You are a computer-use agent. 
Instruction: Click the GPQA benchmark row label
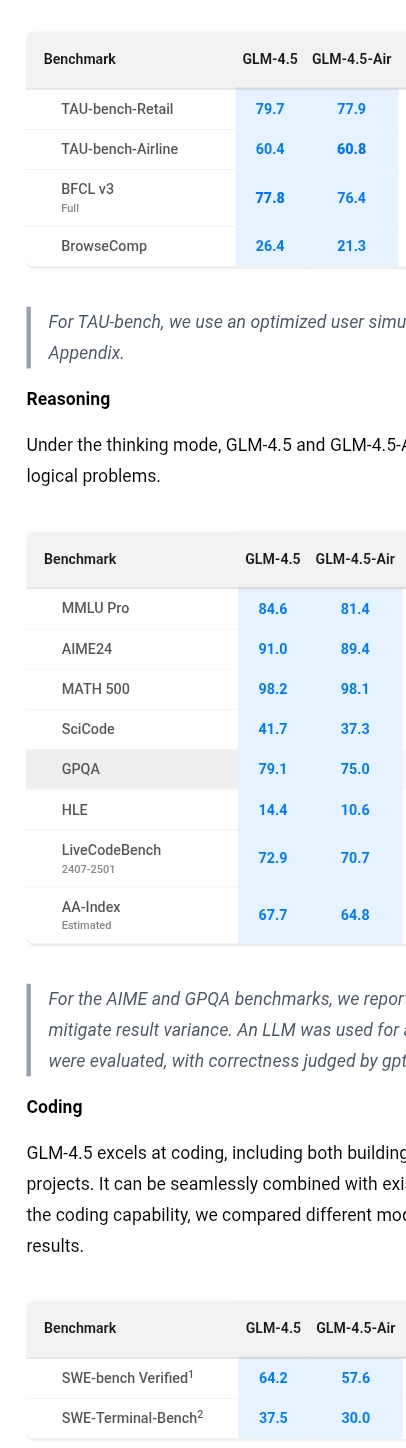click(x=81, y=769)
